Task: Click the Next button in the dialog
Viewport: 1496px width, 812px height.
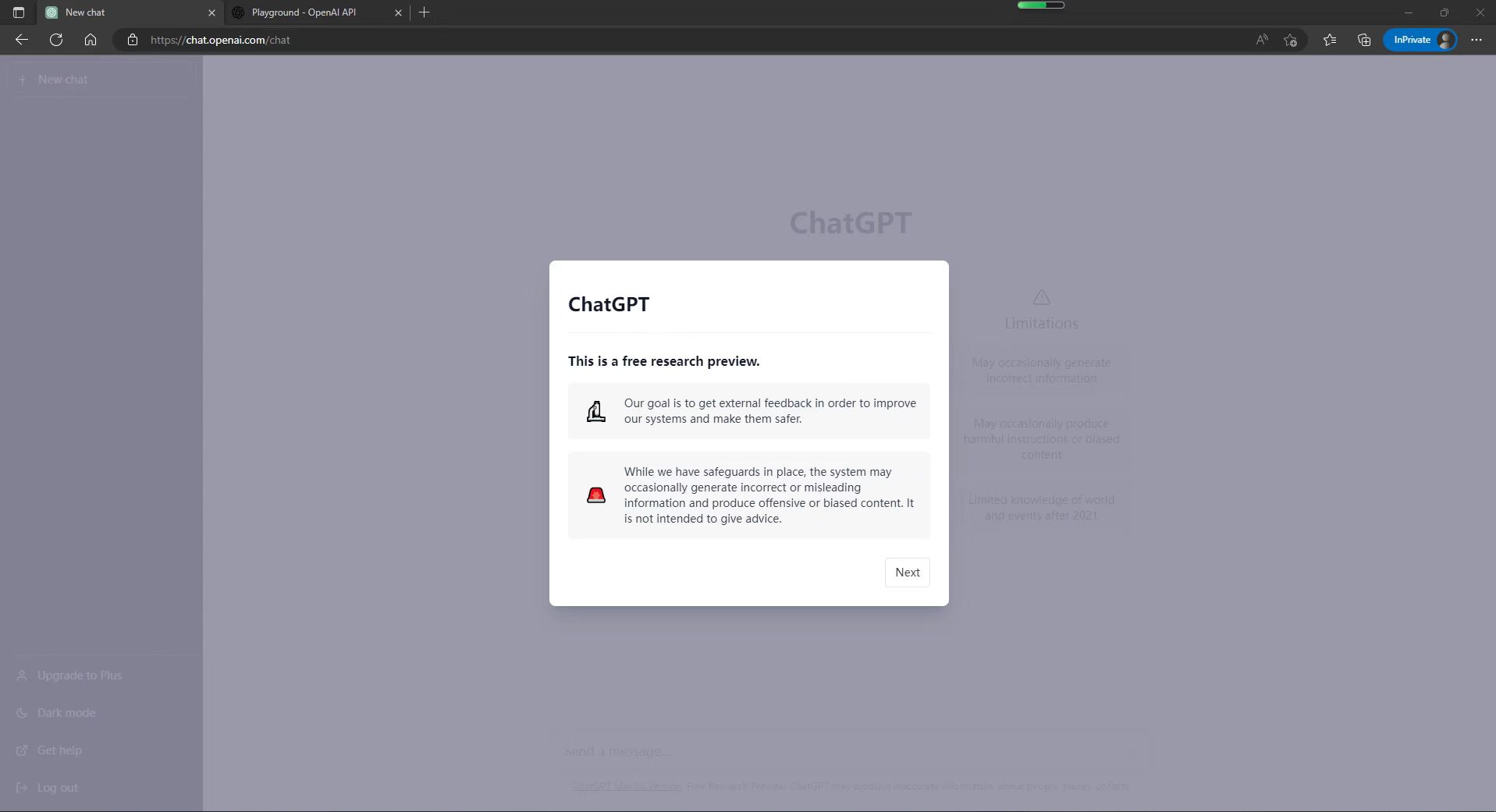Action: tap(907, 573)
